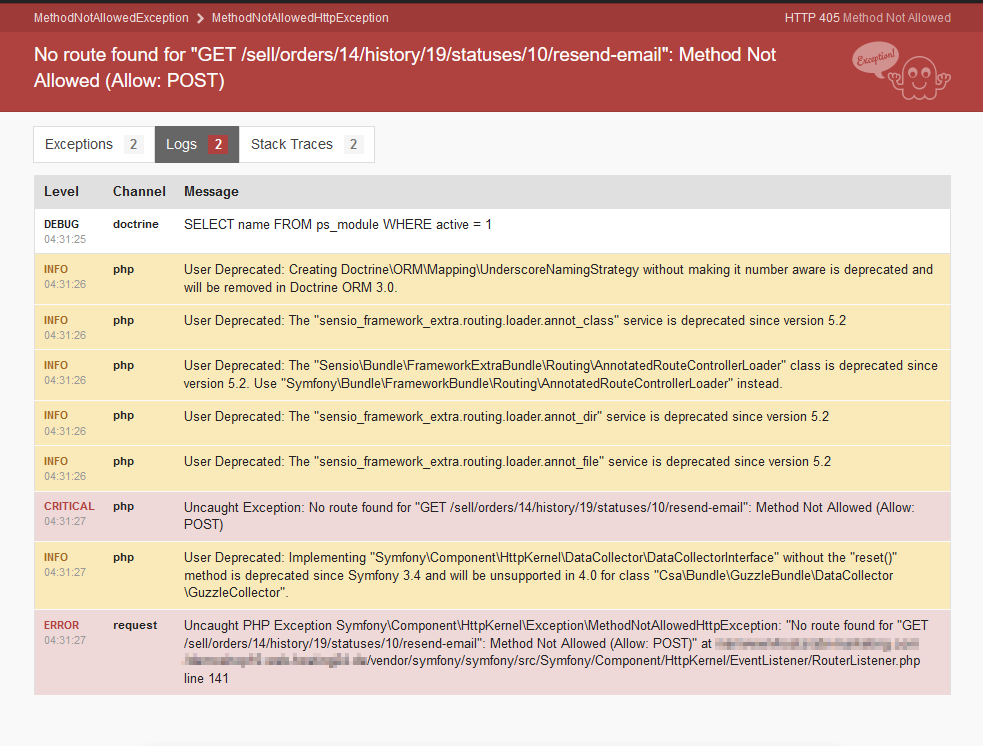Click the UnderscoreNamingStrategy deprecation message
Image resolution: width=983 pixels, height=746 pixels.
tap(559, 278)
